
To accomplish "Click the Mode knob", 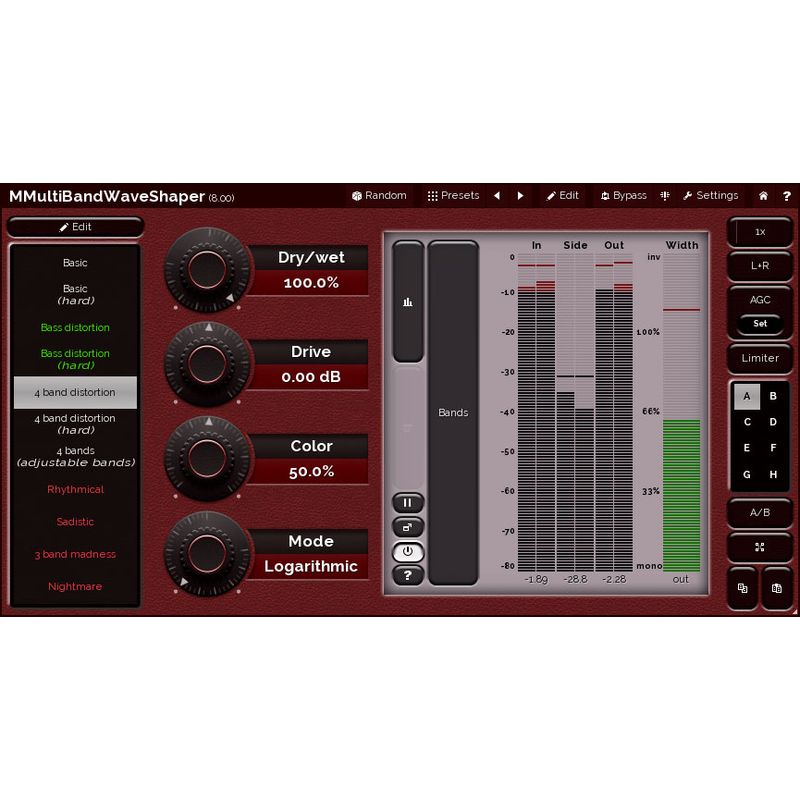I will [x=207, y=554].
